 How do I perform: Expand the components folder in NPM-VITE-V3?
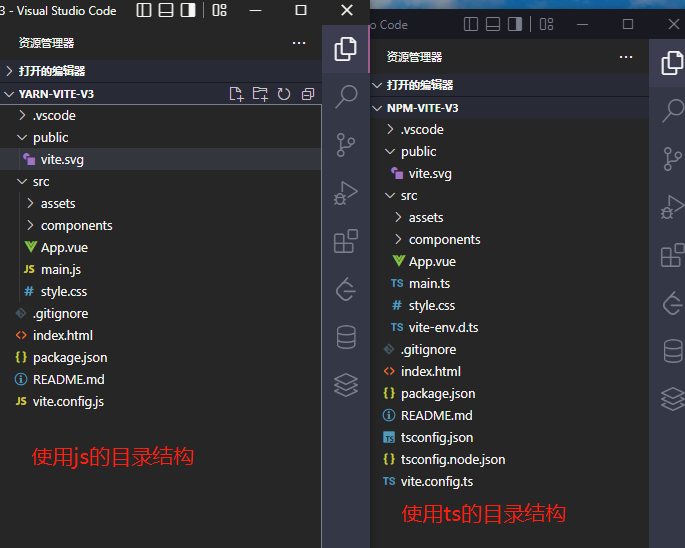coord(444,239)
